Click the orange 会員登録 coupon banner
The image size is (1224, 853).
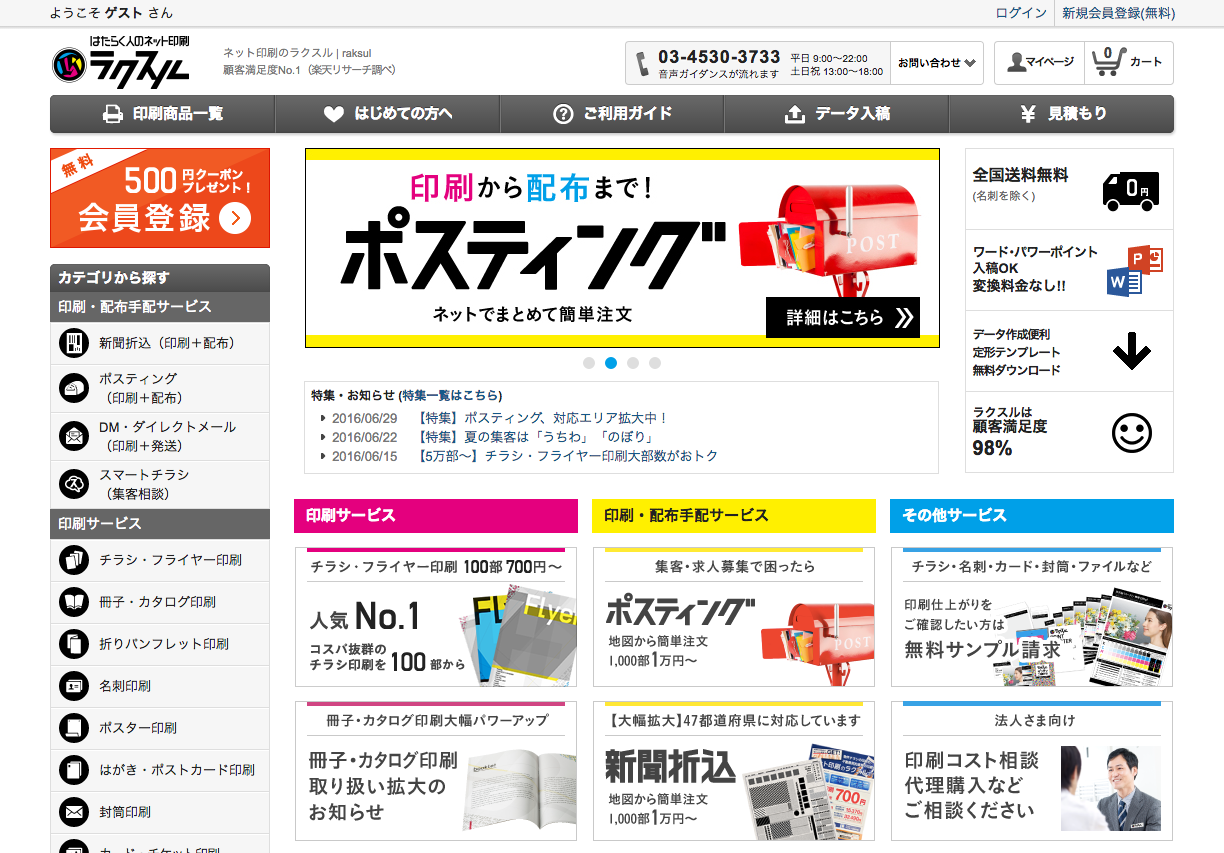[x=160, y=198]
